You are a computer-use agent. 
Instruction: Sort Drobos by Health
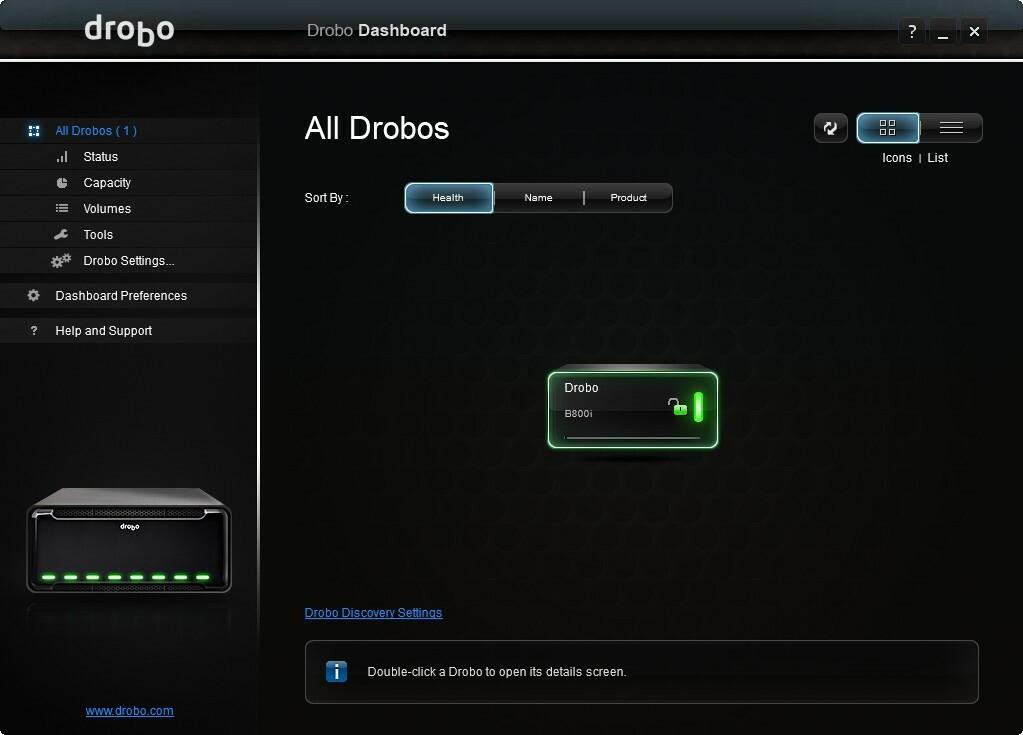(449, 198)
